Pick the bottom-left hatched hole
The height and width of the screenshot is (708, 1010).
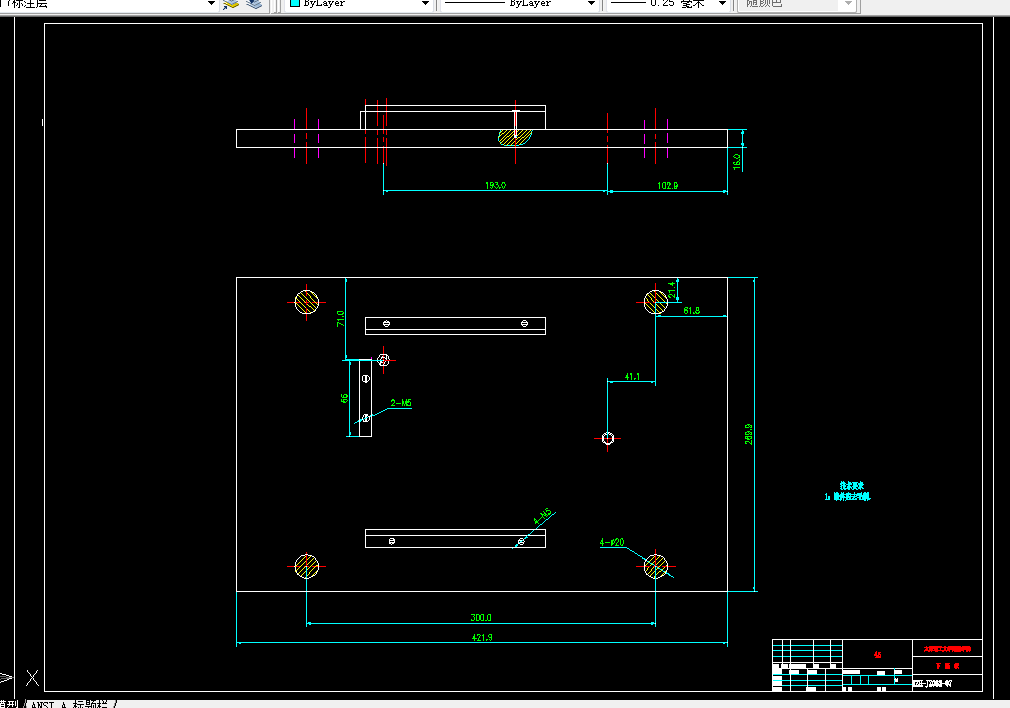click(x=307, y=566)
